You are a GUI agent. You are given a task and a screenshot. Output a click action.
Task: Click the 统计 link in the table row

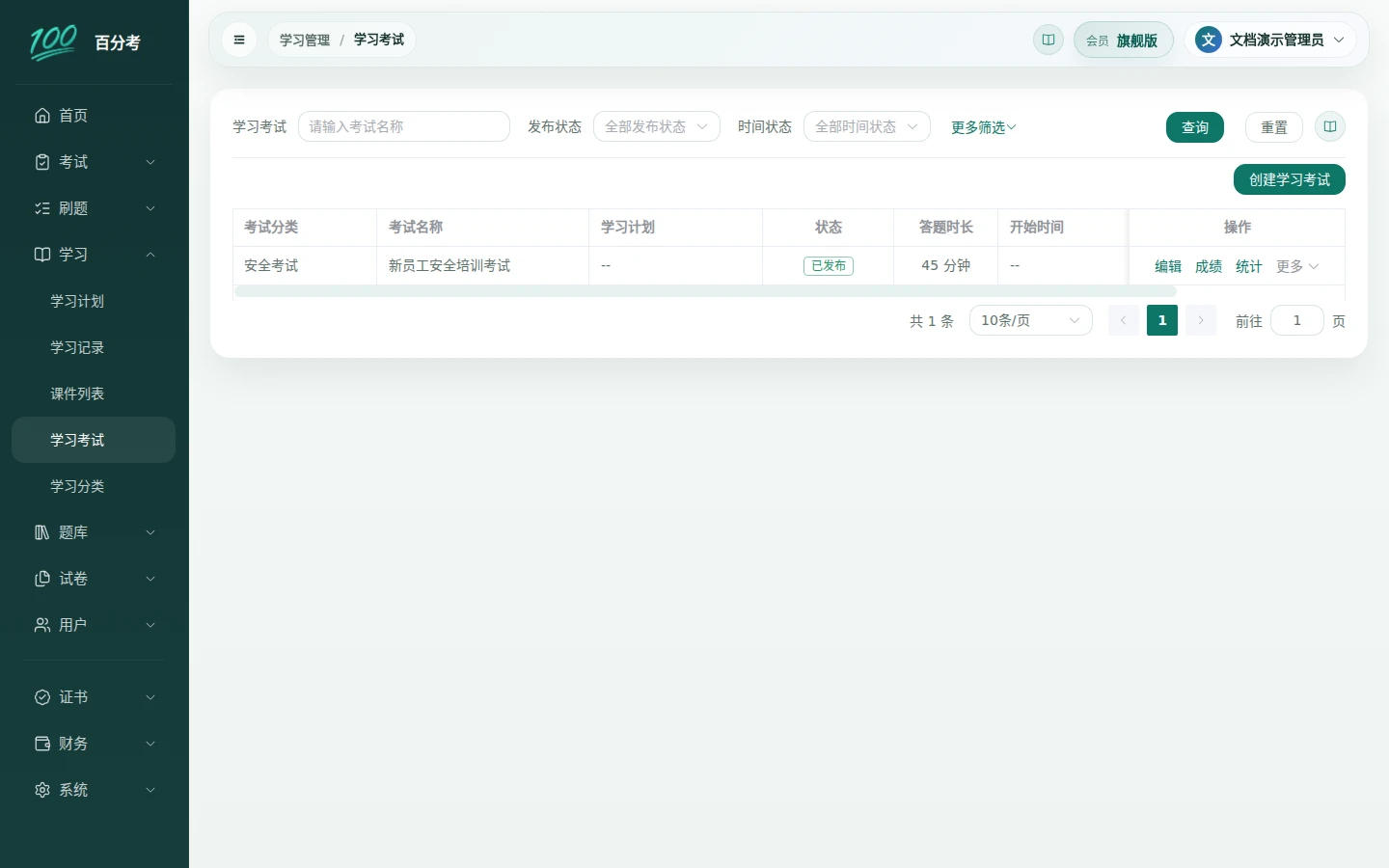point(1249,266)
